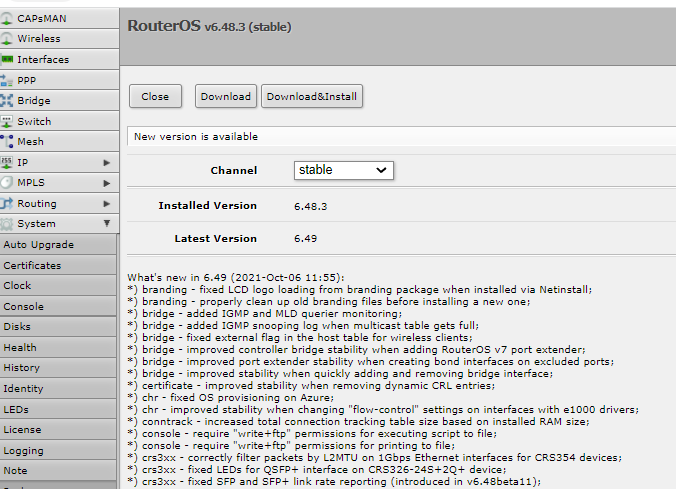This screenshot has height=489, width=676.
Task: Click the certificate CRL entries changelog line
Action: [311, 385]
